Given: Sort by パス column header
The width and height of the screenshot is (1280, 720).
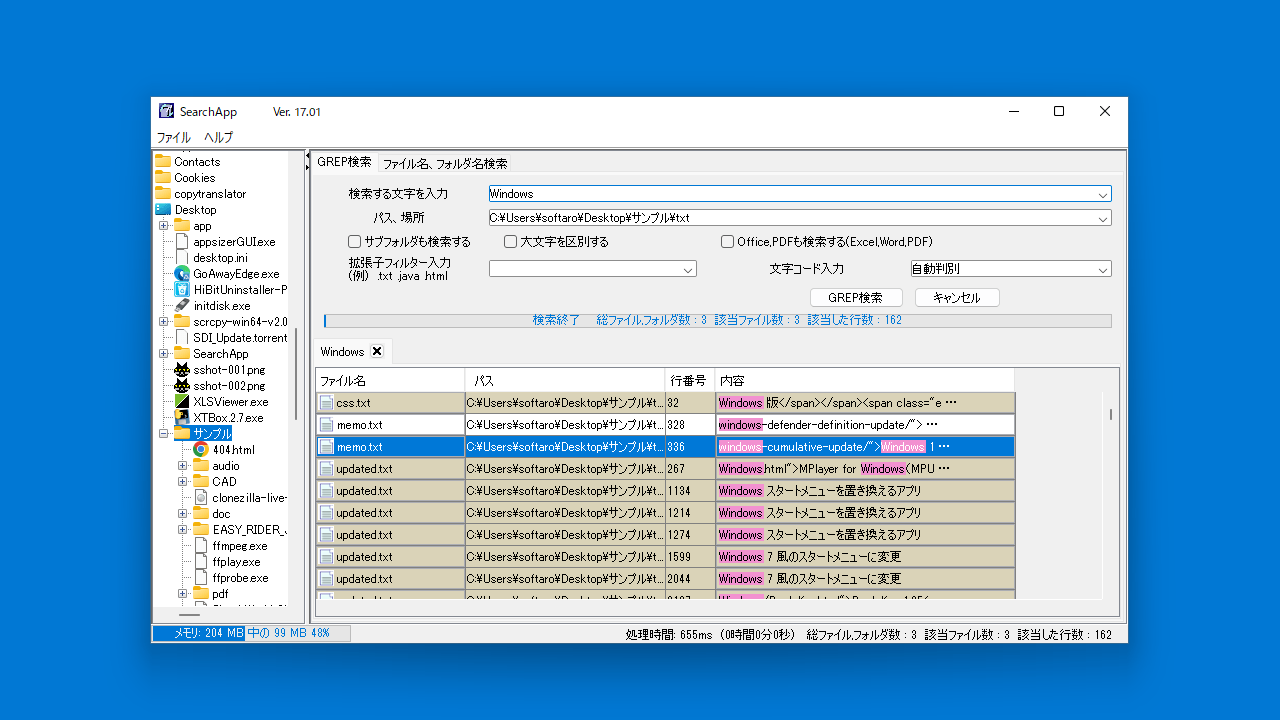Looking at the screenshot, I should [x=565, y=381].
